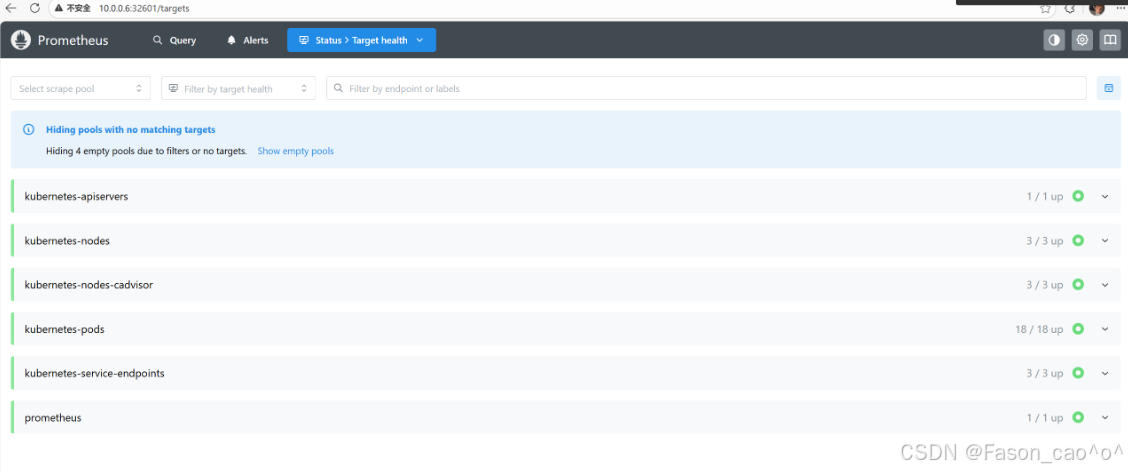
Task: Click the kubernetes-service-endpoints pool name
Action: click(x=94, y=373)
